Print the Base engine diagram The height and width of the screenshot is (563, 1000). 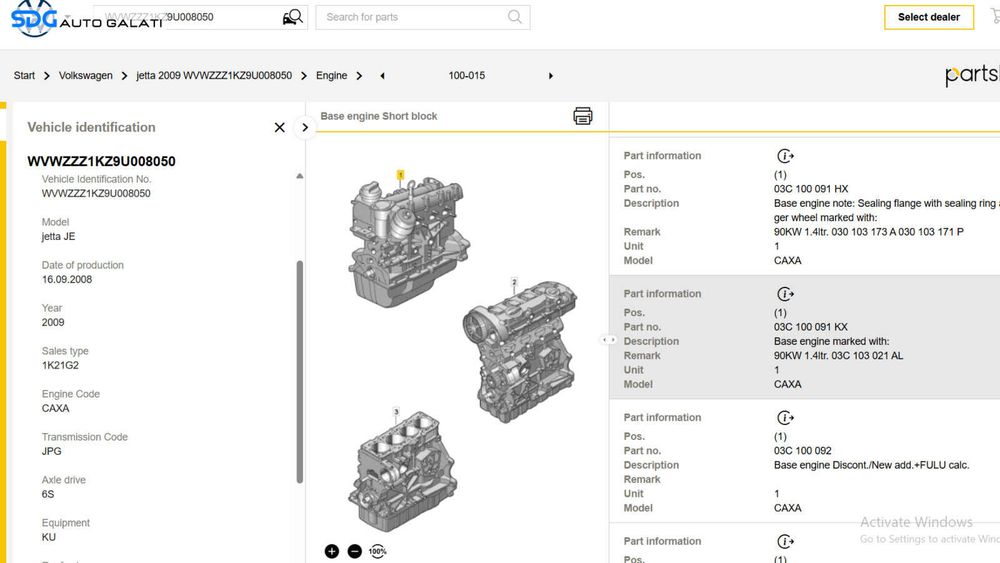(x=582, y=116)
